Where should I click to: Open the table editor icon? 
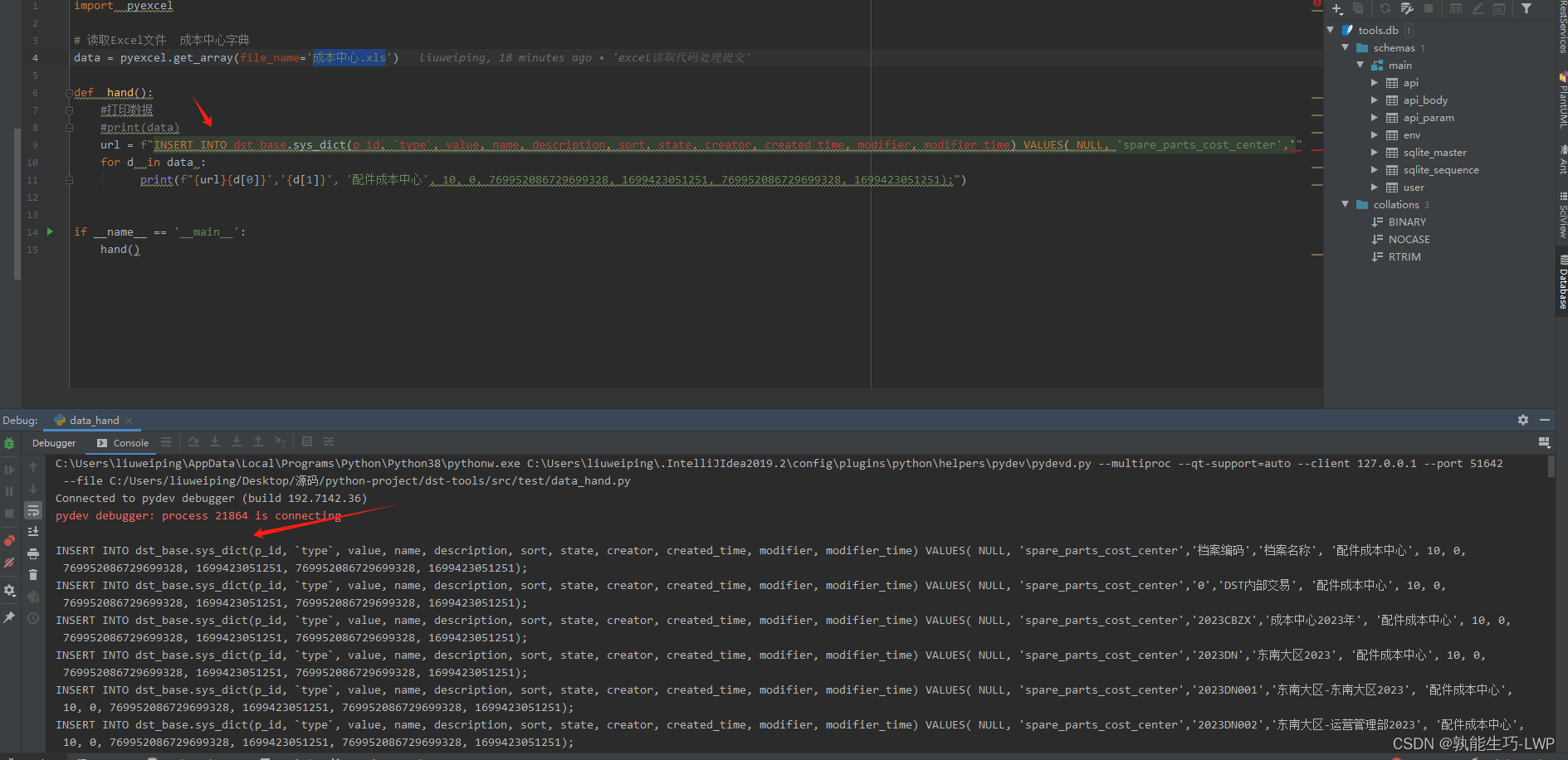point(1456,9)
